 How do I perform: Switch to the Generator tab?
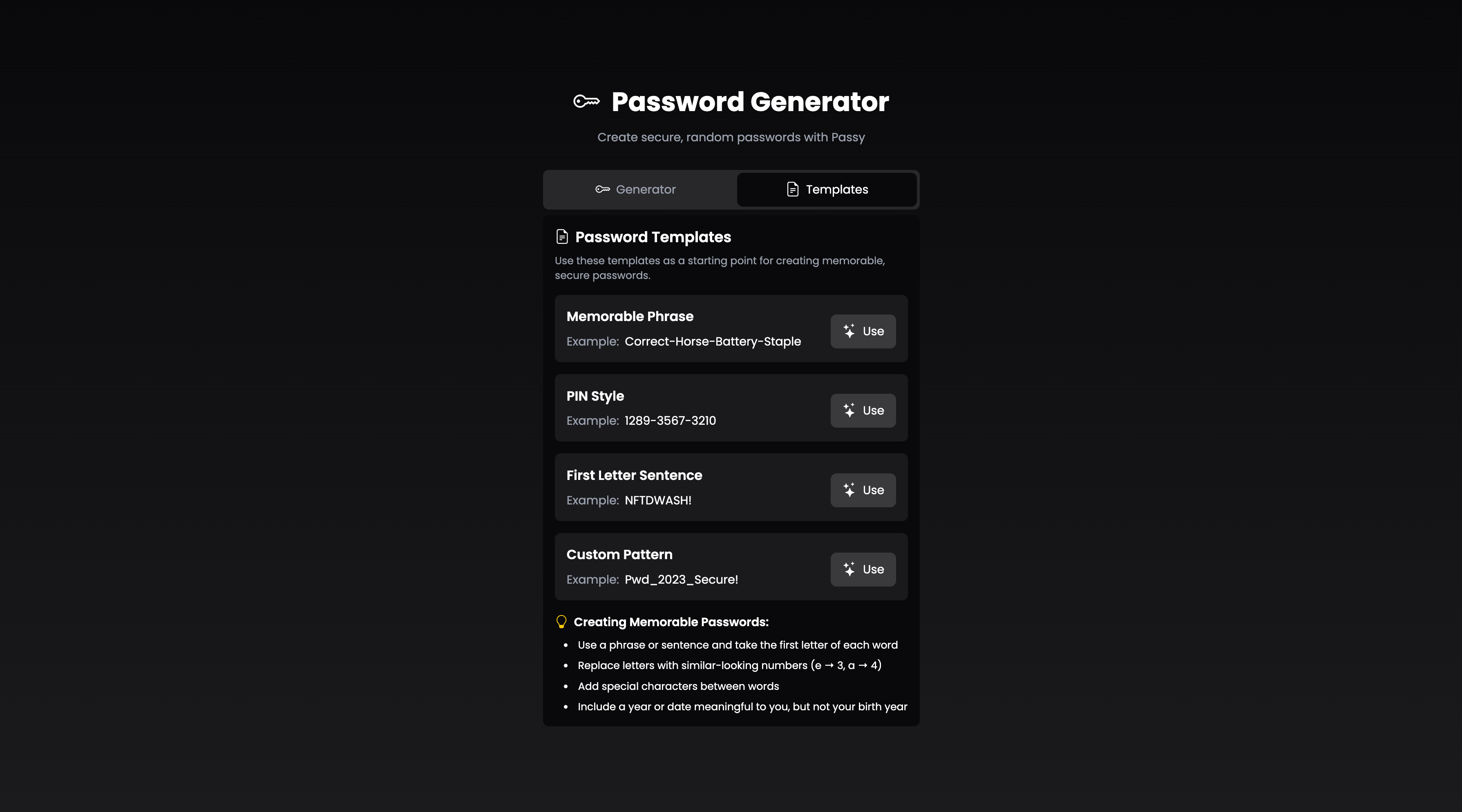click(x=636, y=190)
